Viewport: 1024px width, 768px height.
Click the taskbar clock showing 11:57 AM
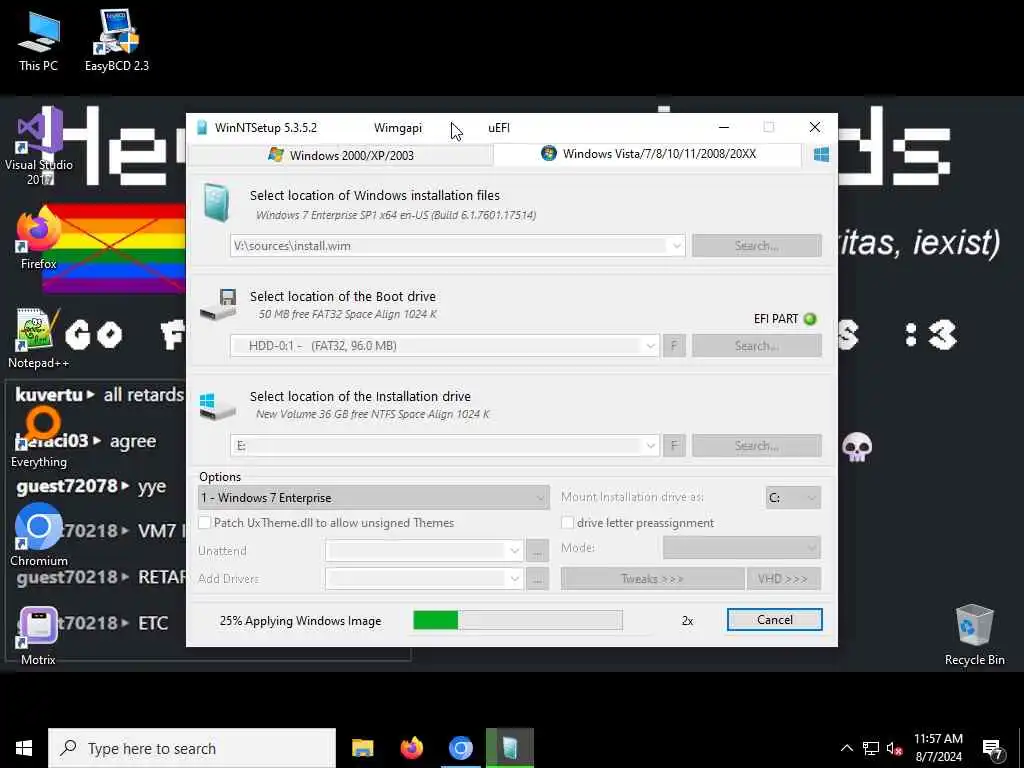(x=938, y=748)
